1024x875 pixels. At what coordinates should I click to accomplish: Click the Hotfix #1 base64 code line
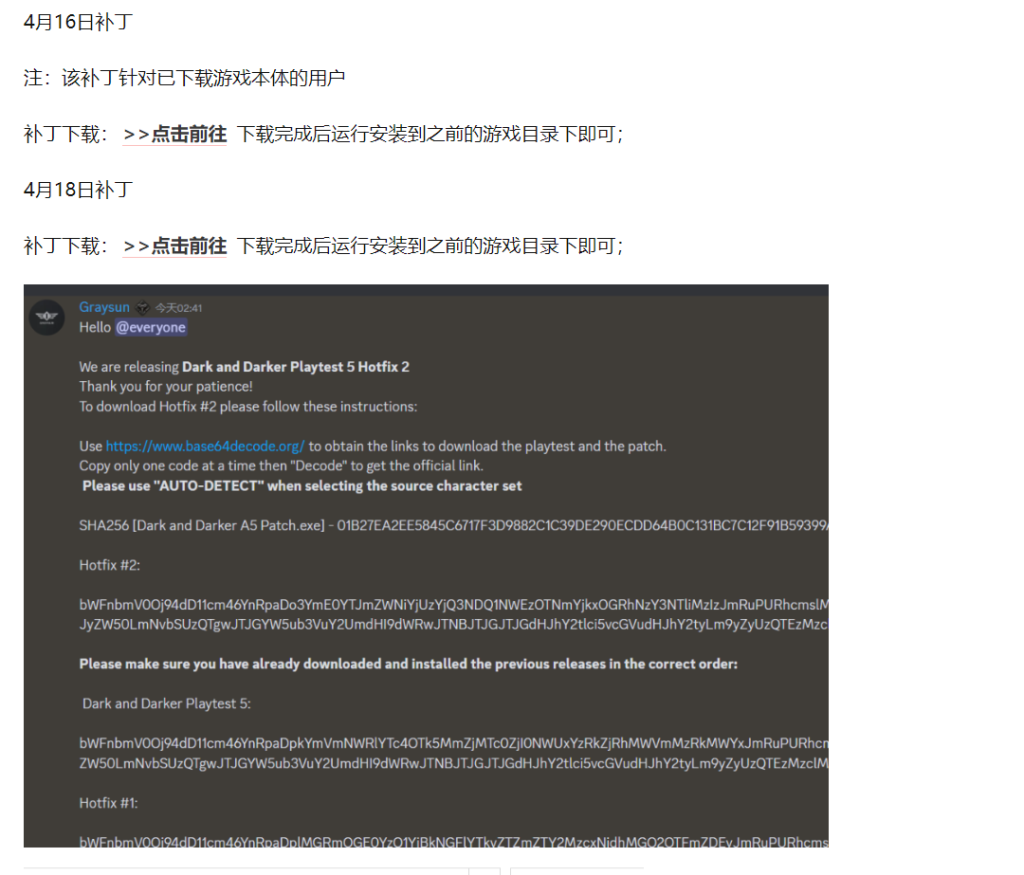point(454,842)
